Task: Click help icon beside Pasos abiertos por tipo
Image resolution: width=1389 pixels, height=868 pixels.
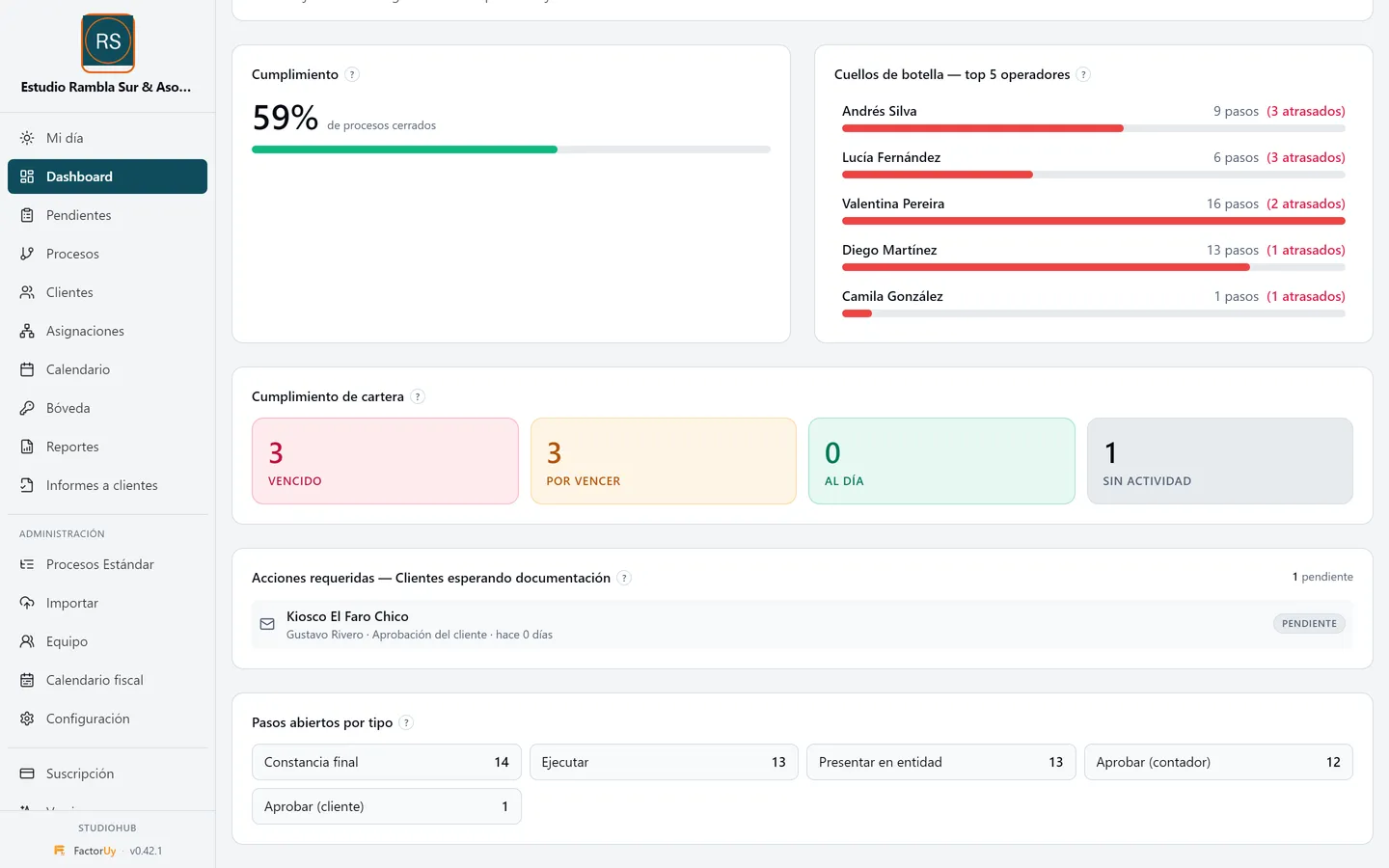Action: (406, 722)
